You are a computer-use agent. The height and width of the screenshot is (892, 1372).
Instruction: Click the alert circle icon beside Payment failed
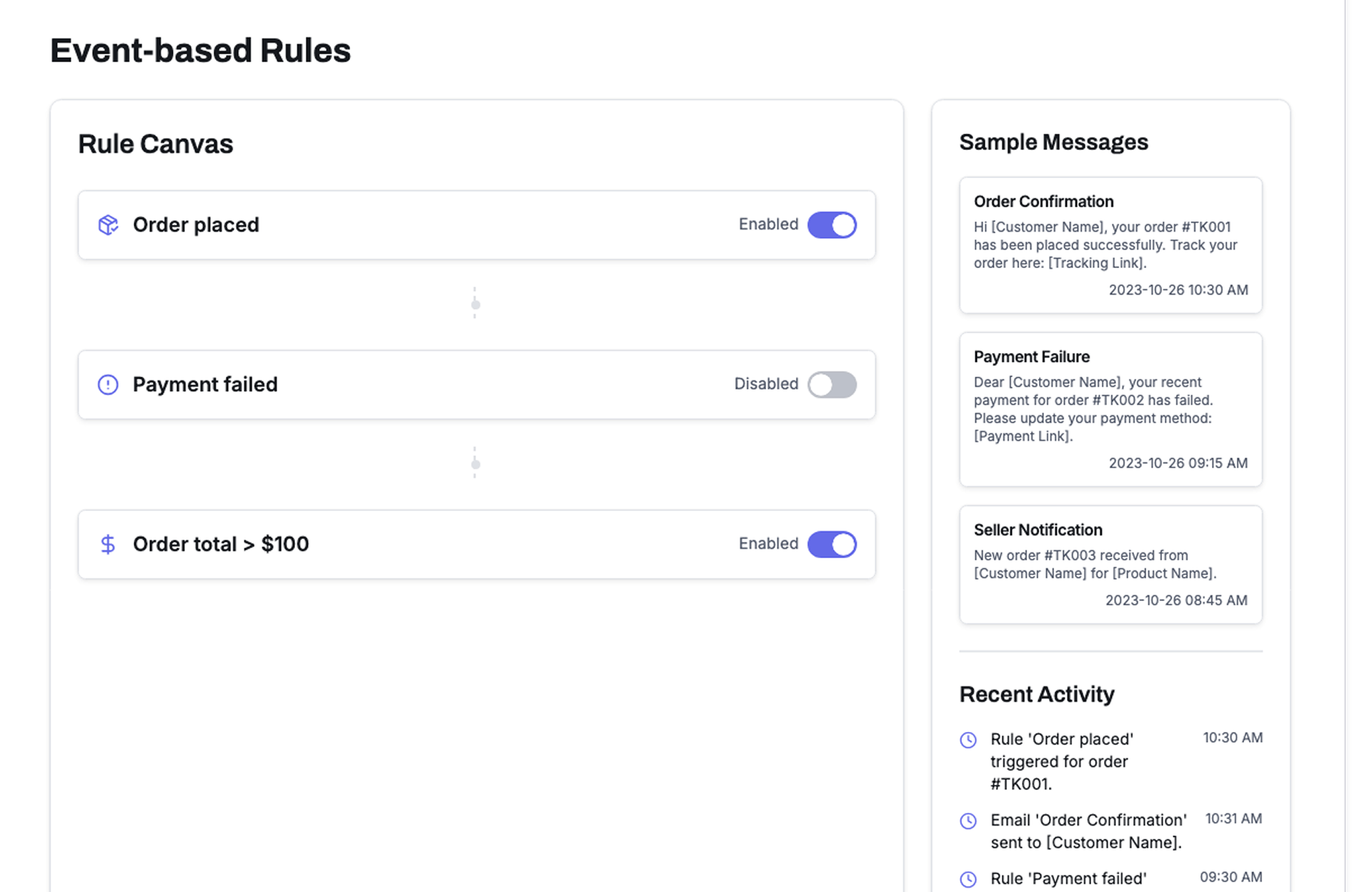click(108, 385)
